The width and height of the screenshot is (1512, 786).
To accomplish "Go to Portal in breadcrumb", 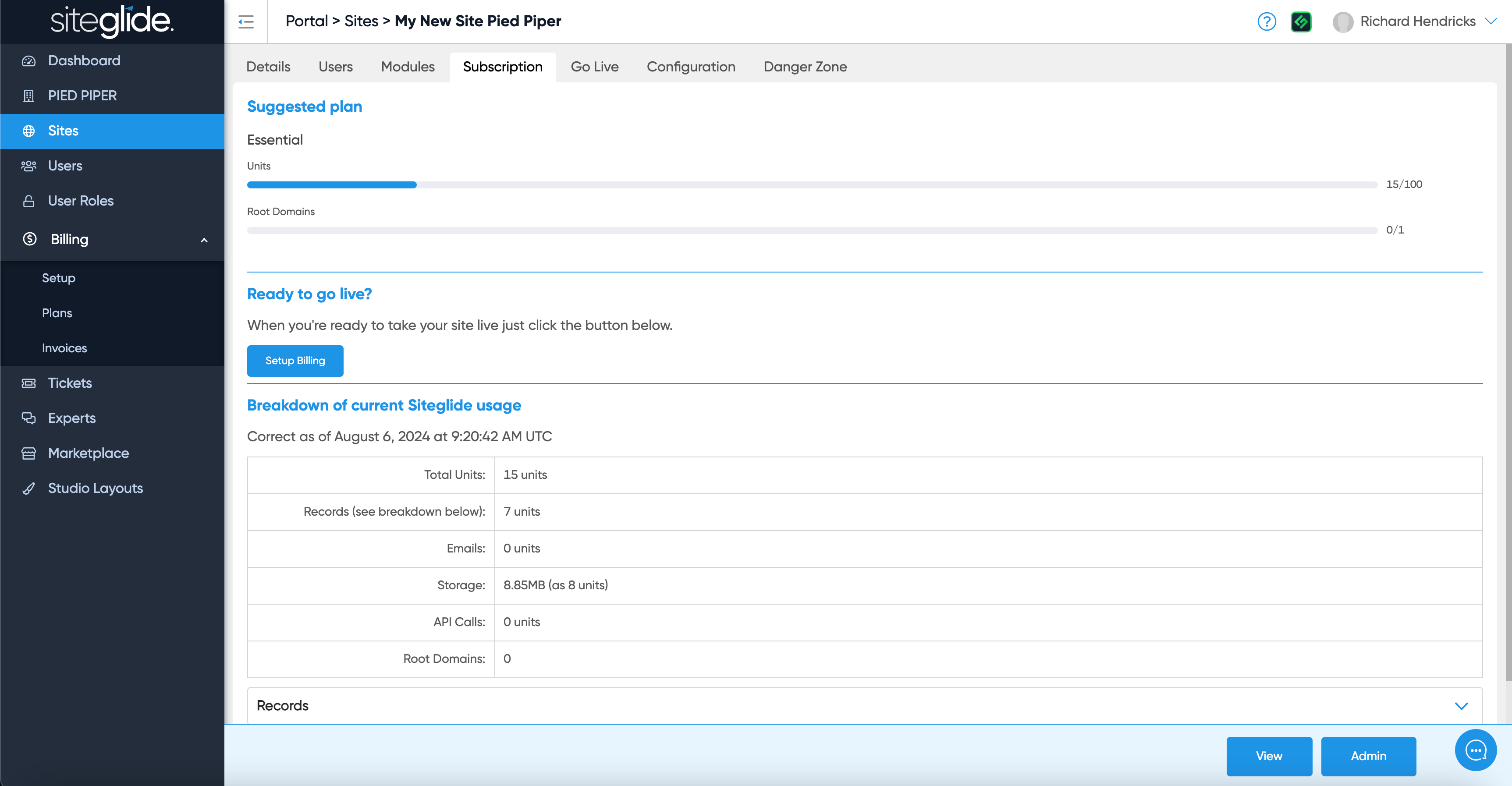I will (306, 21).
